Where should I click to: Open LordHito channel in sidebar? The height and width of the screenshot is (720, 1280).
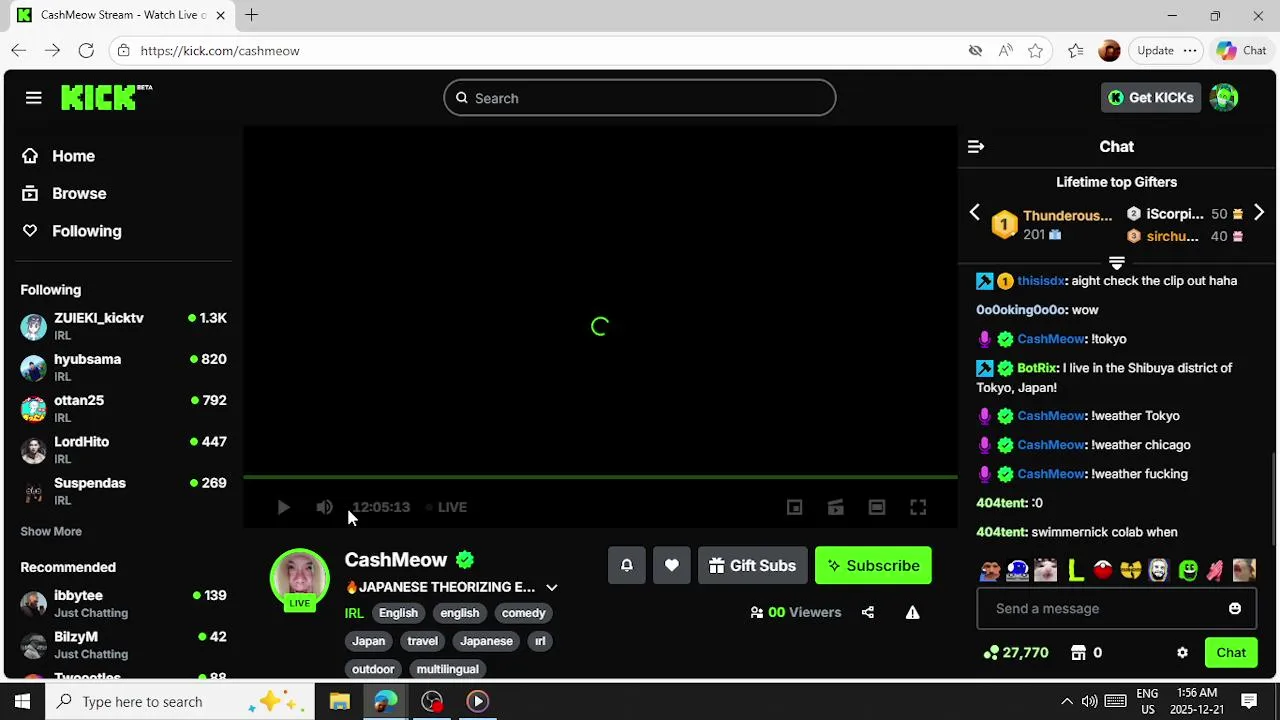(125, 450)
